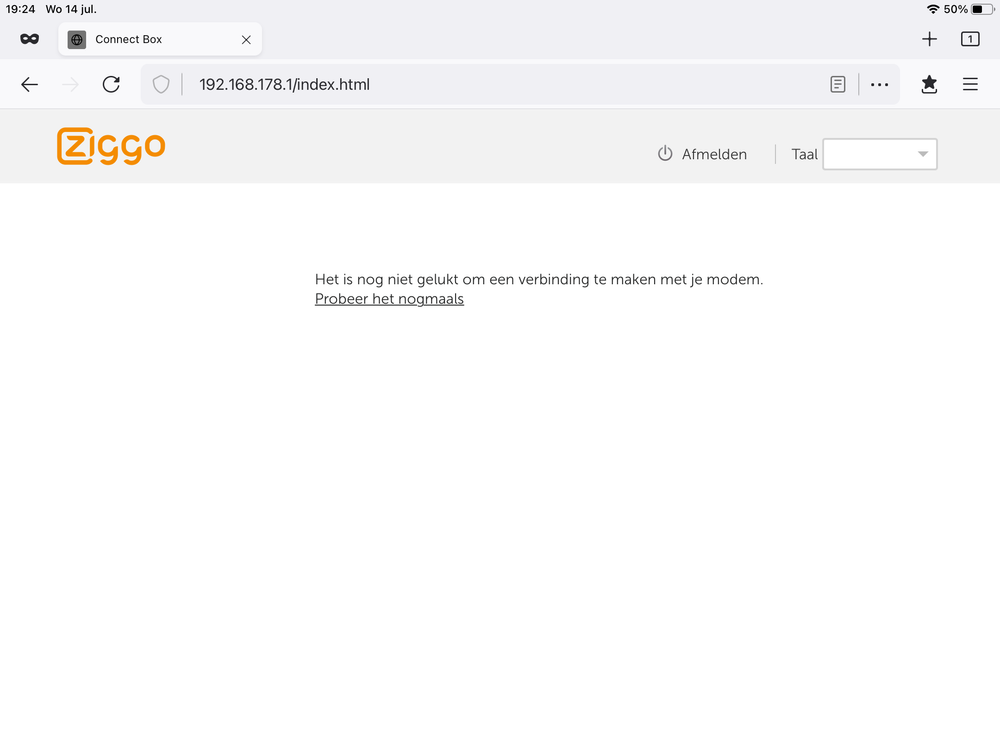Click the Probeer het nogmaals link

click(389, 299)
